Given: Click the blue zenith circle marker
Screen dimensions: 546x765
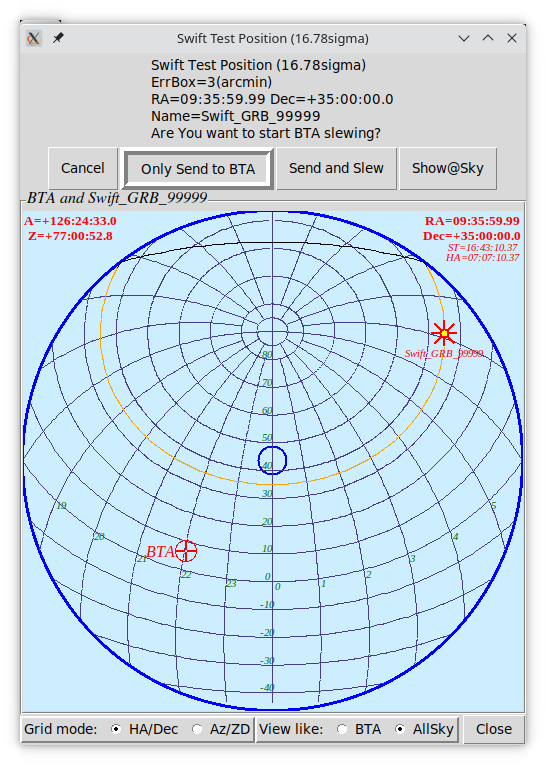Looking at the screenshot, I should (x=272, y=460).
